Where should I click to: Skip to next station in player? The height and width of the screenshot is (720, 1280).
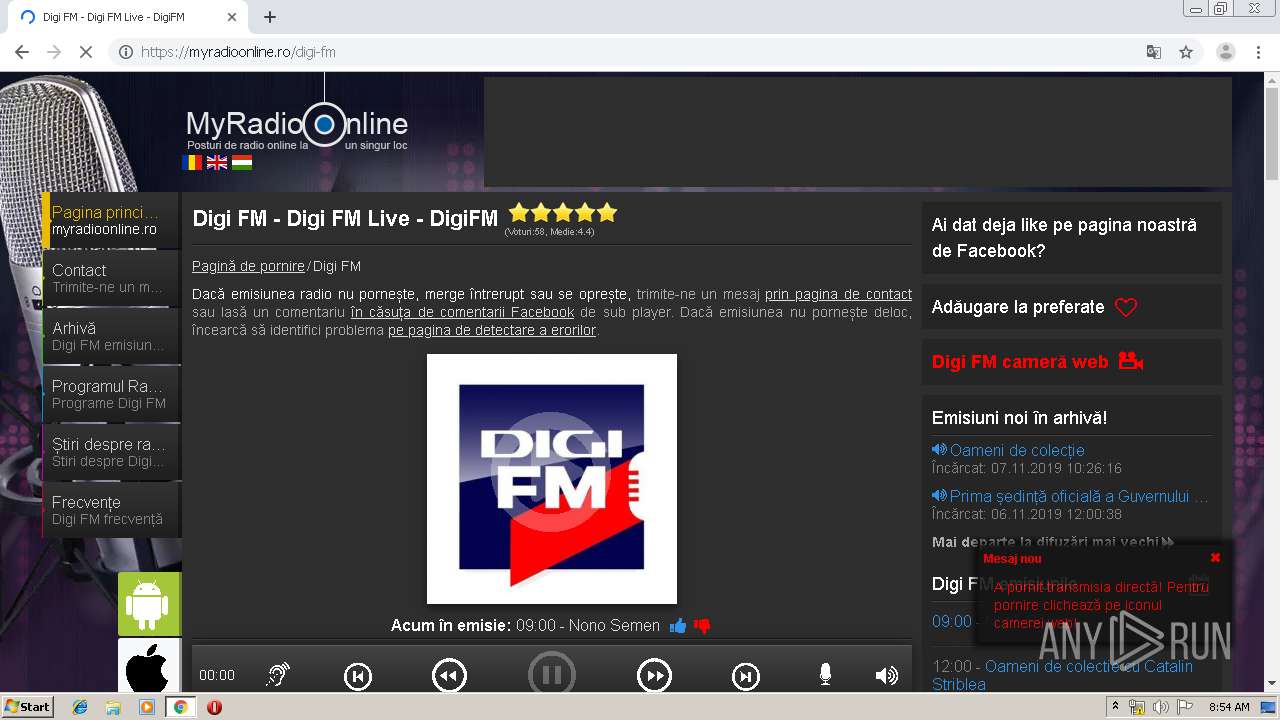click(746, 677)
